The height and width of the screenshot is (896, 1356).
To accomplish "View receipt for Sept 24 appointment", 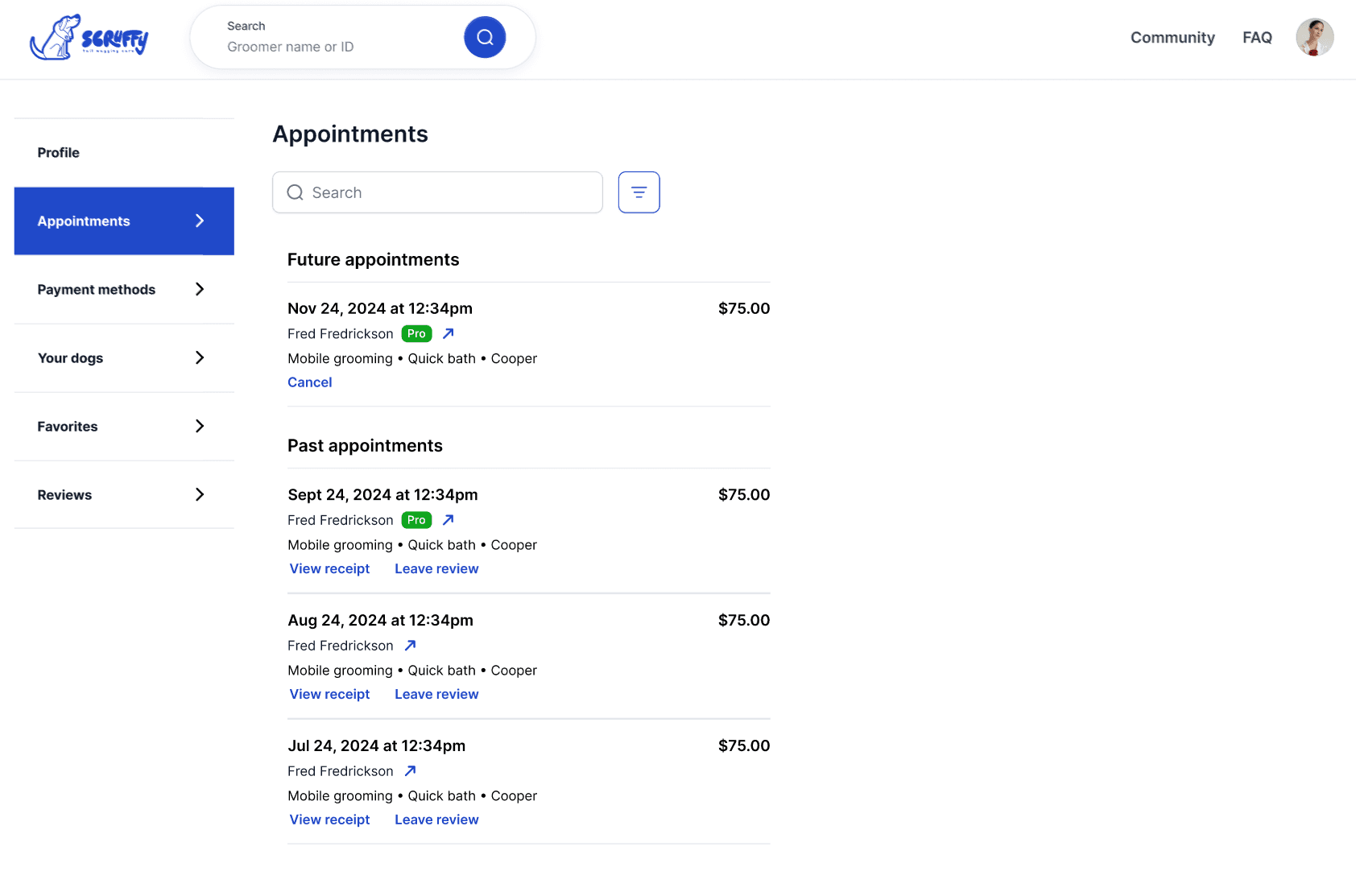I will point(329,568).
